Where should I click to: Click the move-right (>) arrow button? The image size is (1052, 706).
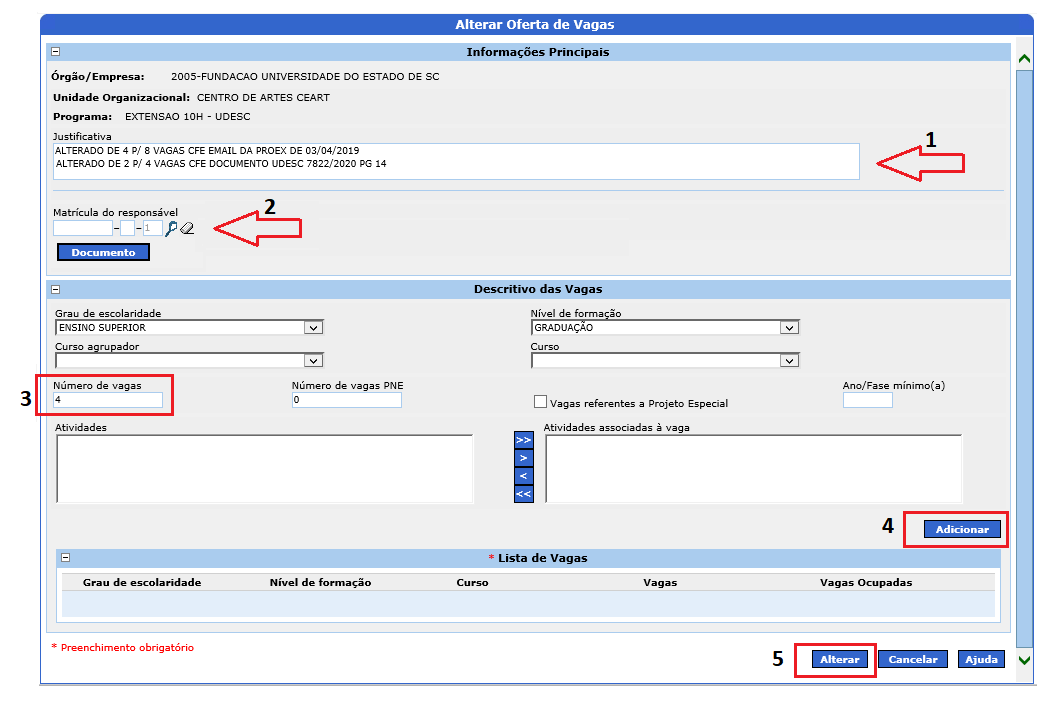(523, 458)
